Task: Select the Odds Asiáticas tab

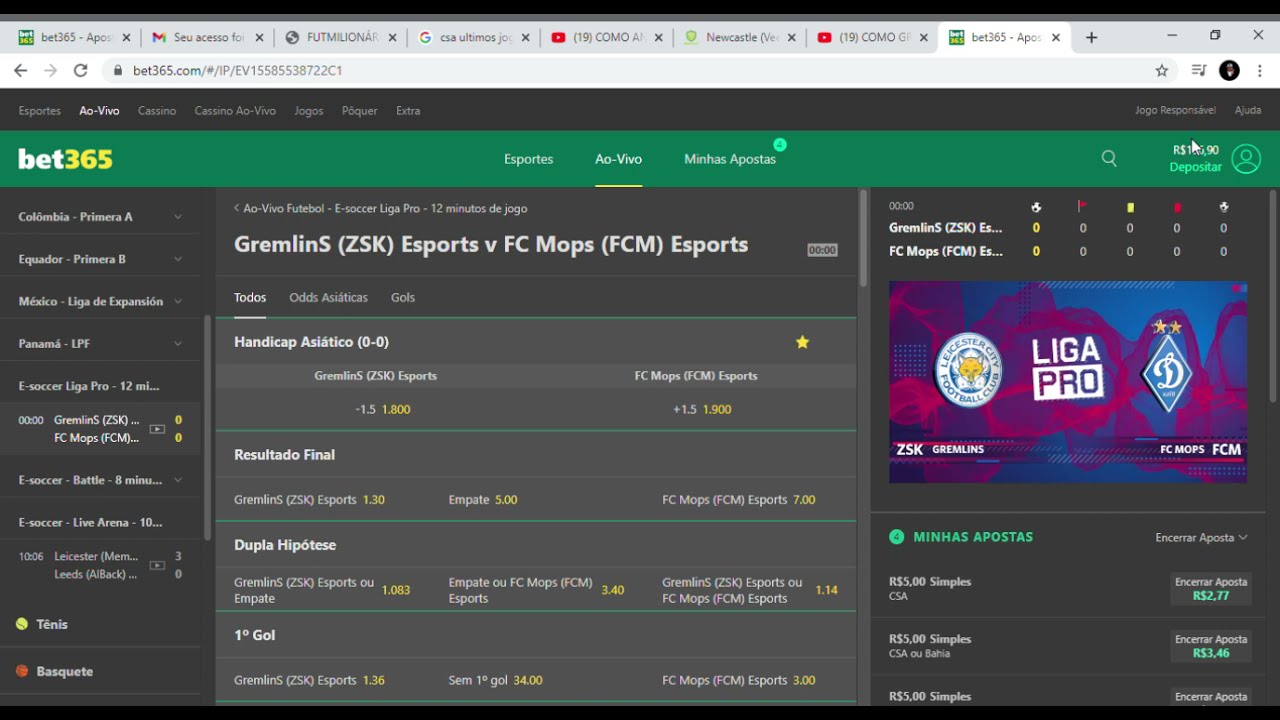Action: point(328,298)
